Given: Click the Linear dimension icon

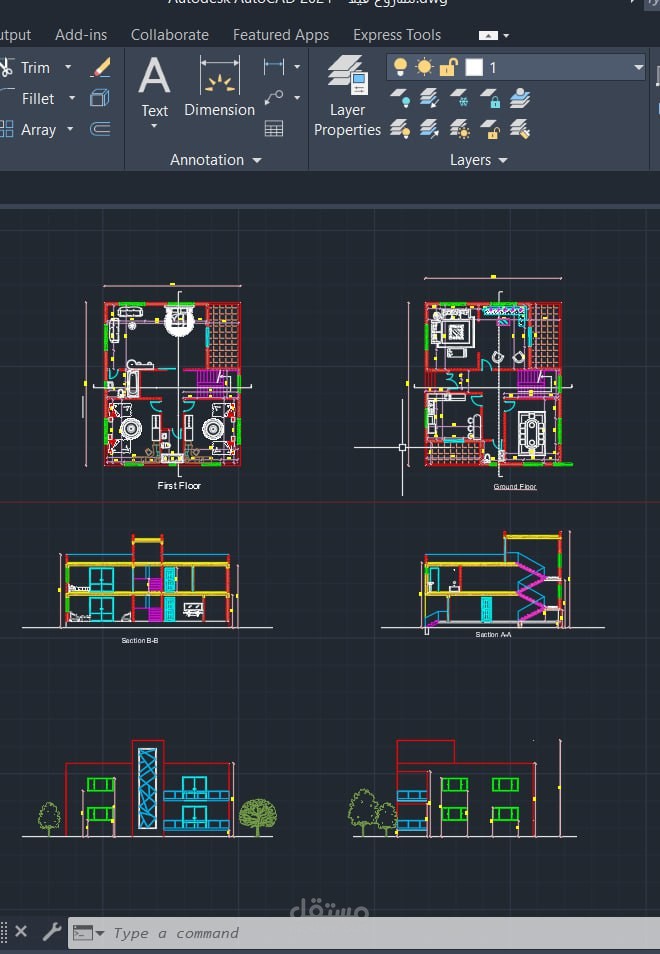Looking at the screenshot, I should click(x=274, y=66).
